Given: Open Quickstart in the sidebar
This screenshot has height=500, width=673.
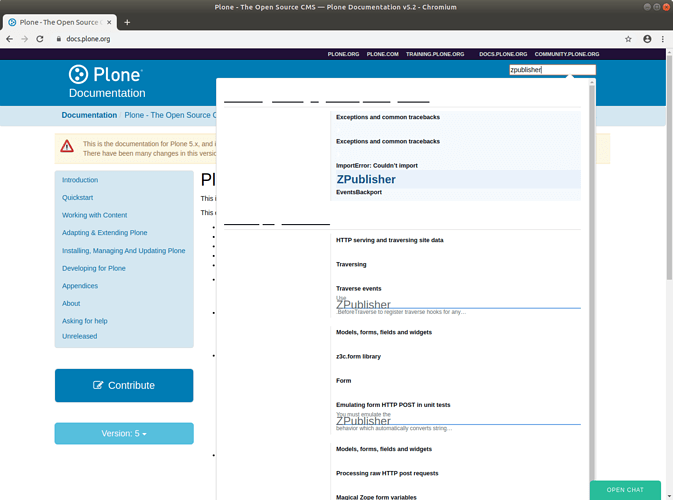Looking at the screenshot, I should (77, 197).
